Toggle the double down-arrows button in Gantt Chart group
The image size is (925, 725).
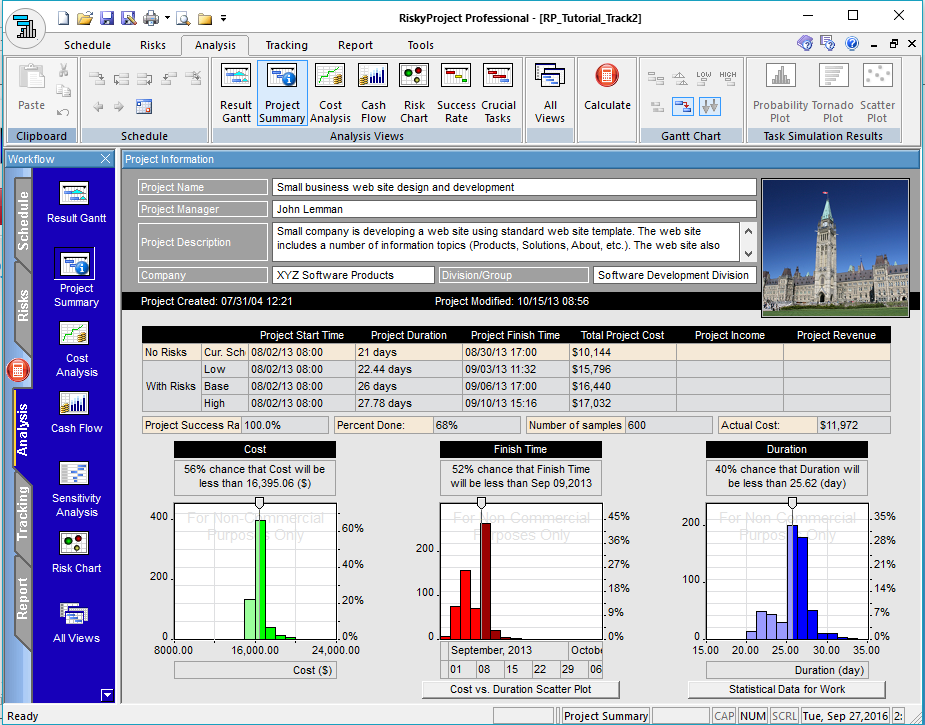click(x=710, y=106)
